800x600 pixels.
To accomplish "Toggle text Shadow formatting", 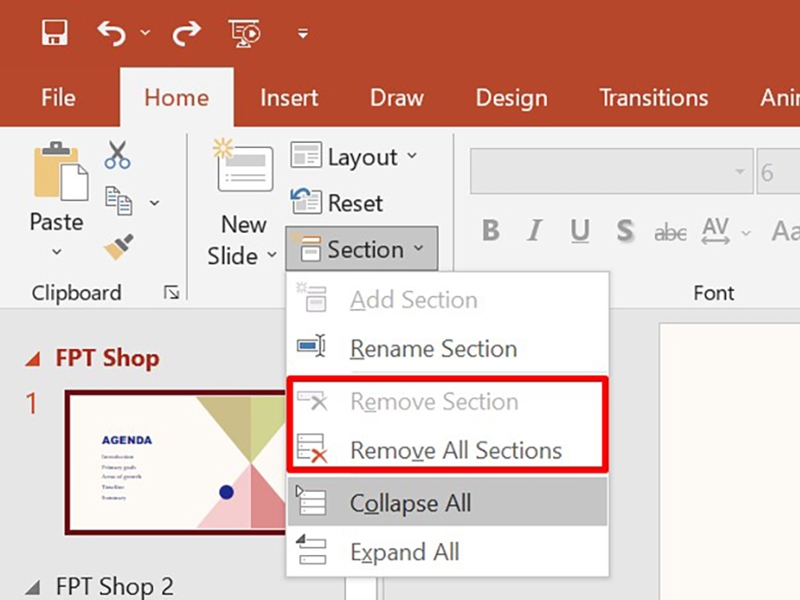I will click(x=624, y=231).
